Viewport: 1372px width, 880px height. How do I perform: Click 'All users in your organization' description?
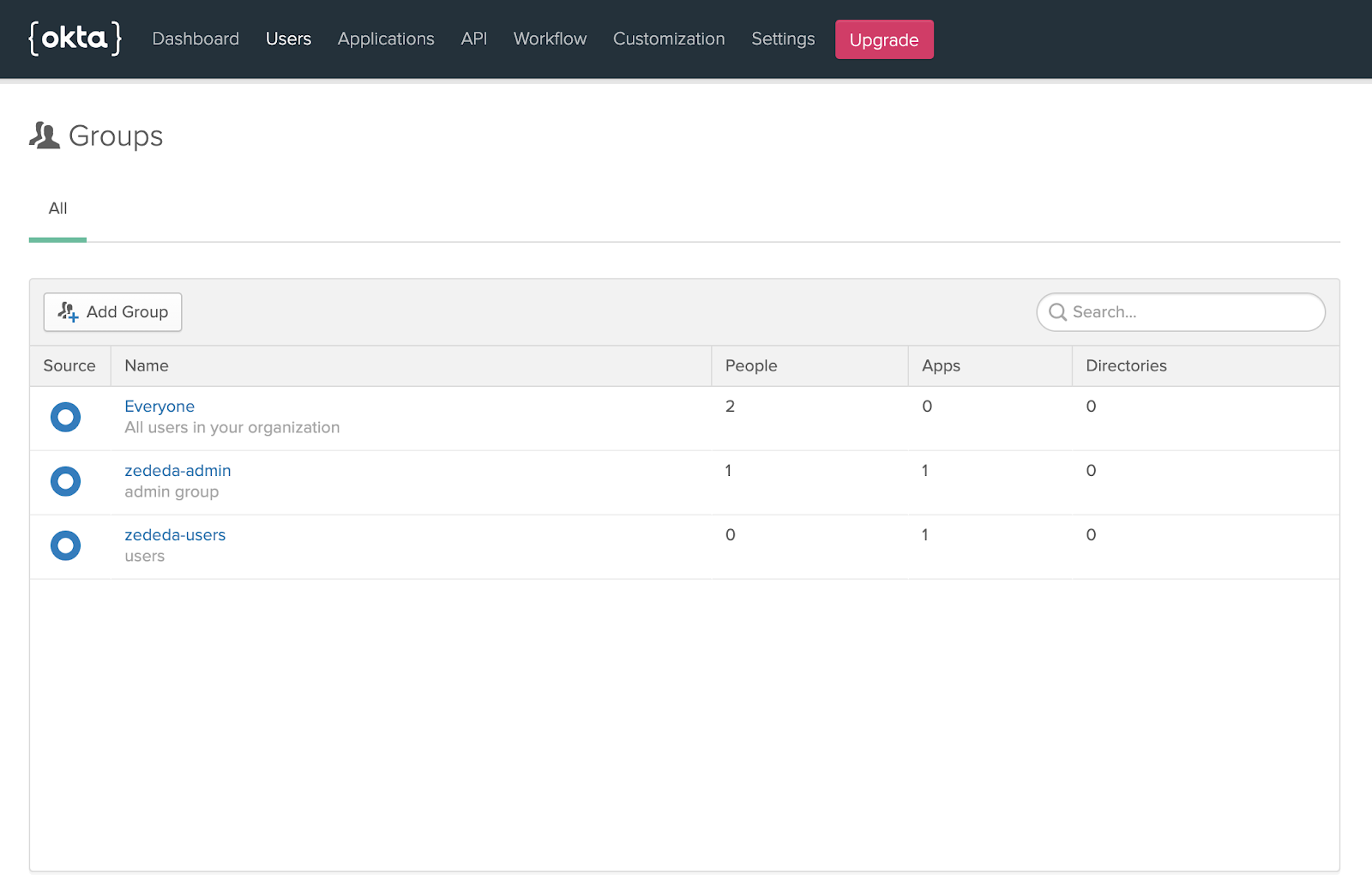(x=232, y=428)
